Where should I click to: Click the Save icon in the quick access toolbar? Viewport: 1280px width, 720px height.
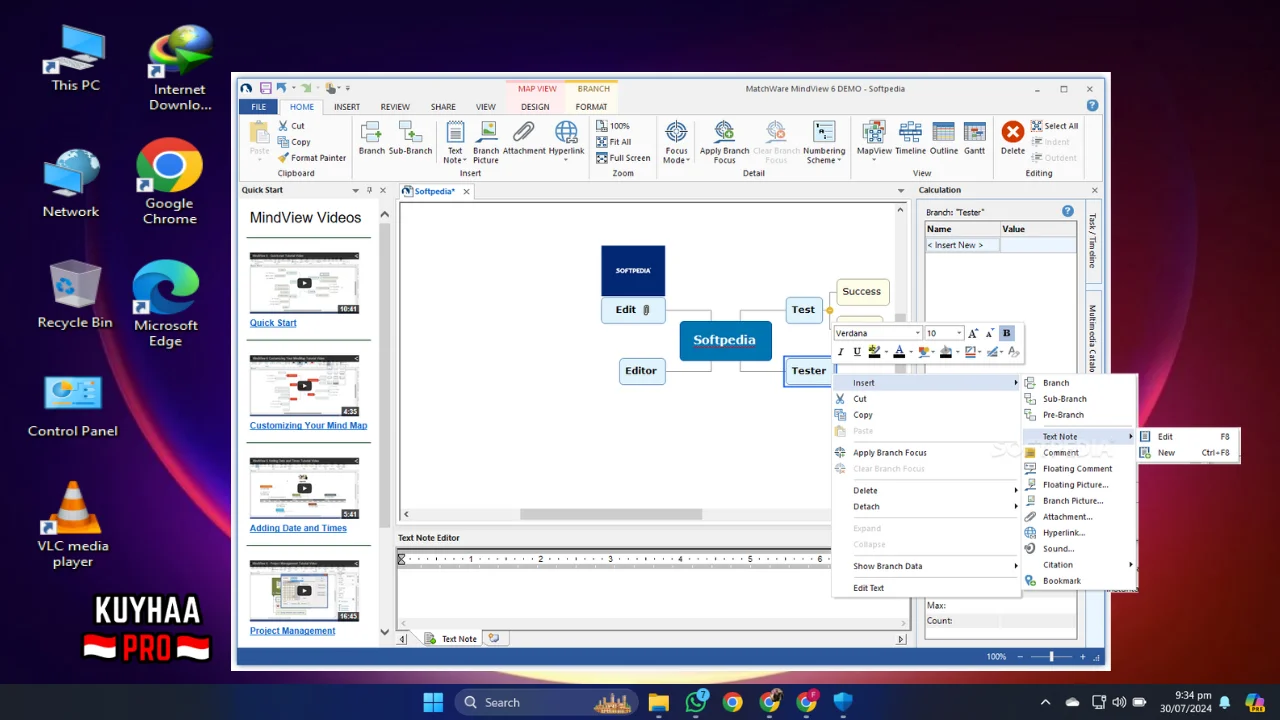pyautogui.click(x=266, y=88)
